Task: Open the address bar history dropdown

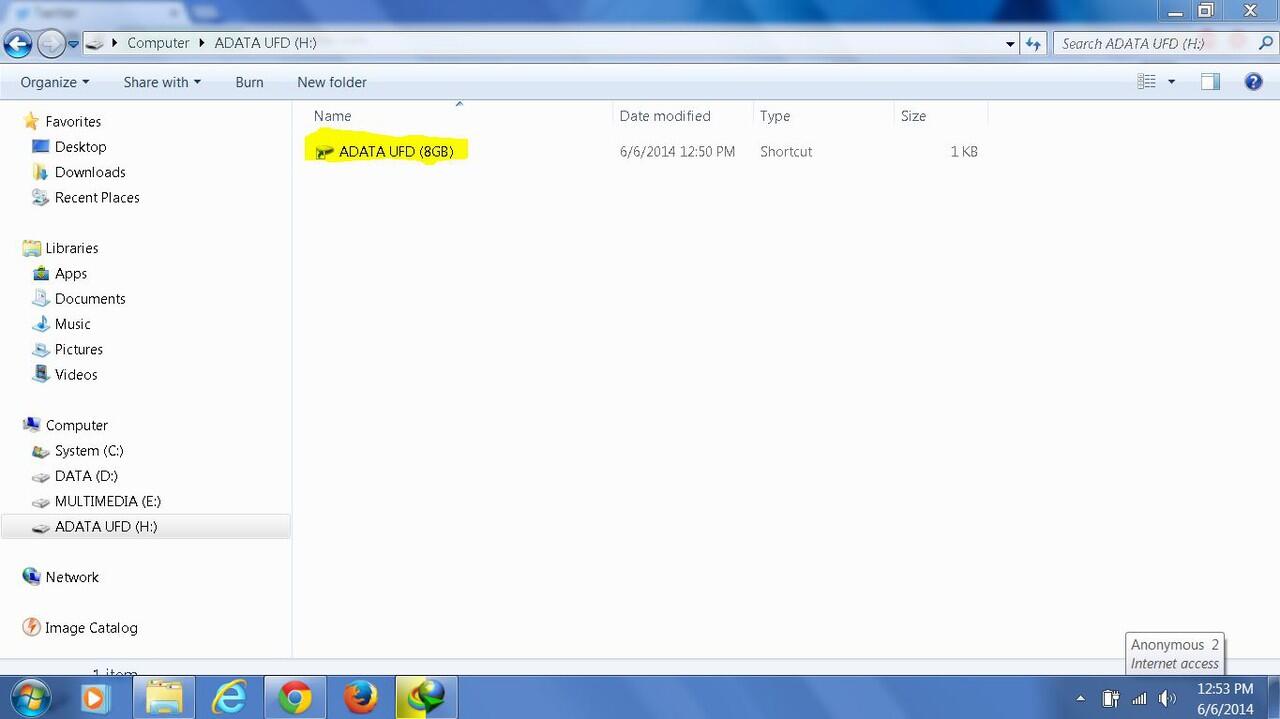Action: (x=1010, y=44)
